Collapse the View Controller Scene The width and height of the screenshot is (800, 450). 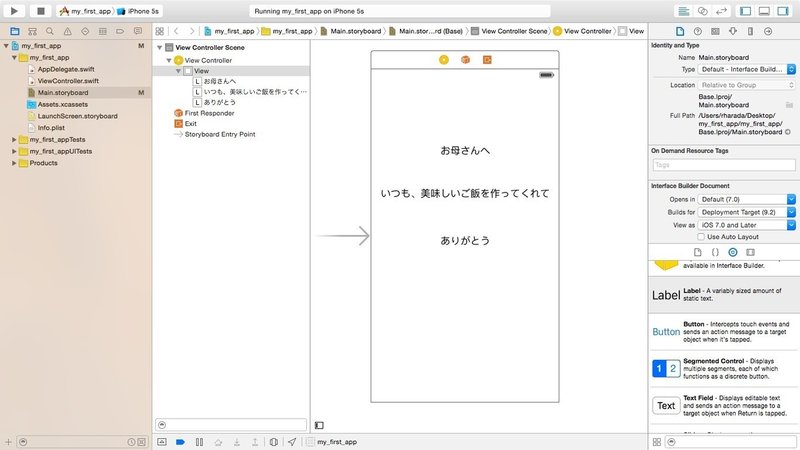pos(160,47)
